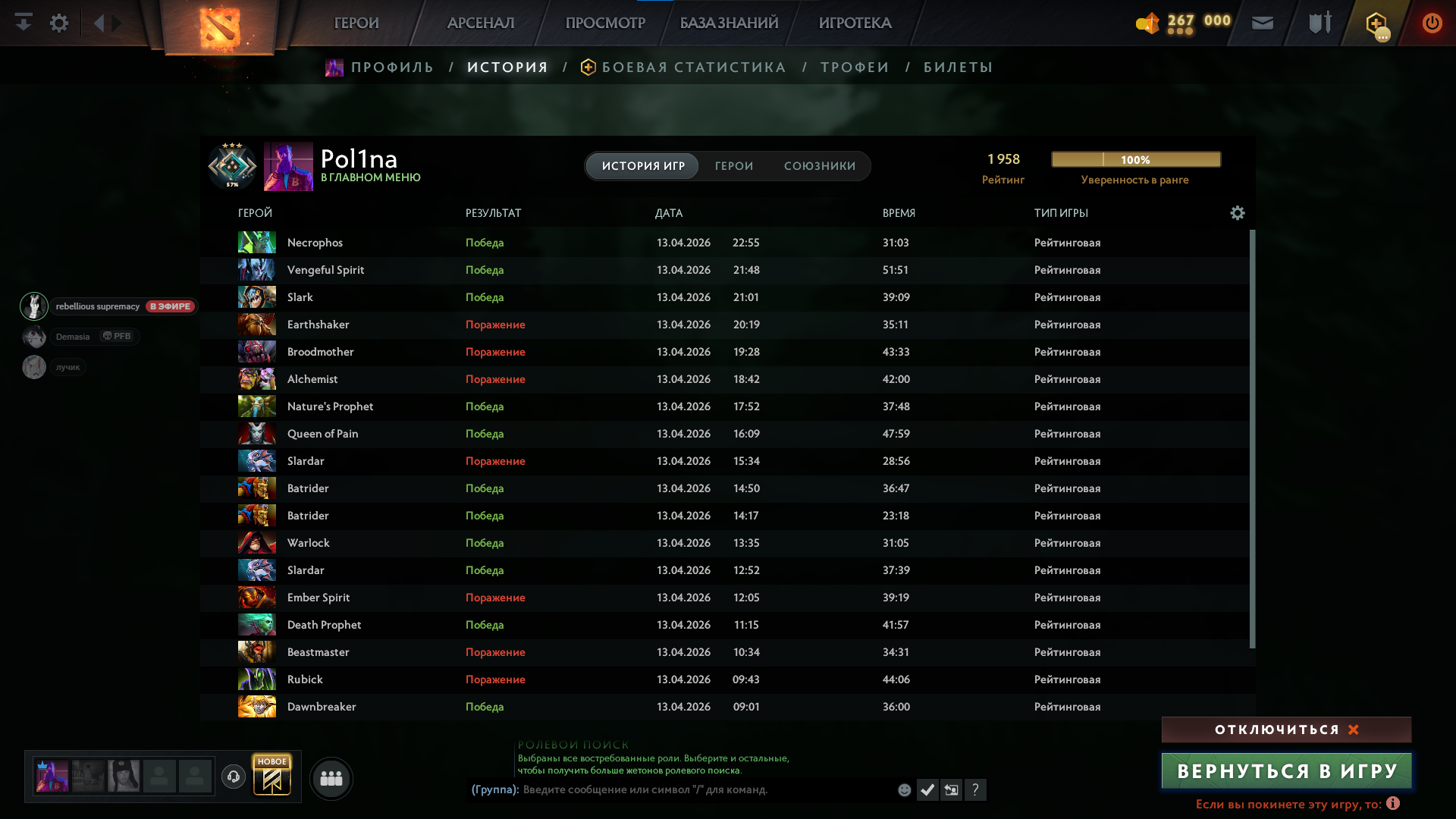Open the mail envelope icon
Screen dimensions: 1456x819
pyautogui.click(x=1262, y=23)
